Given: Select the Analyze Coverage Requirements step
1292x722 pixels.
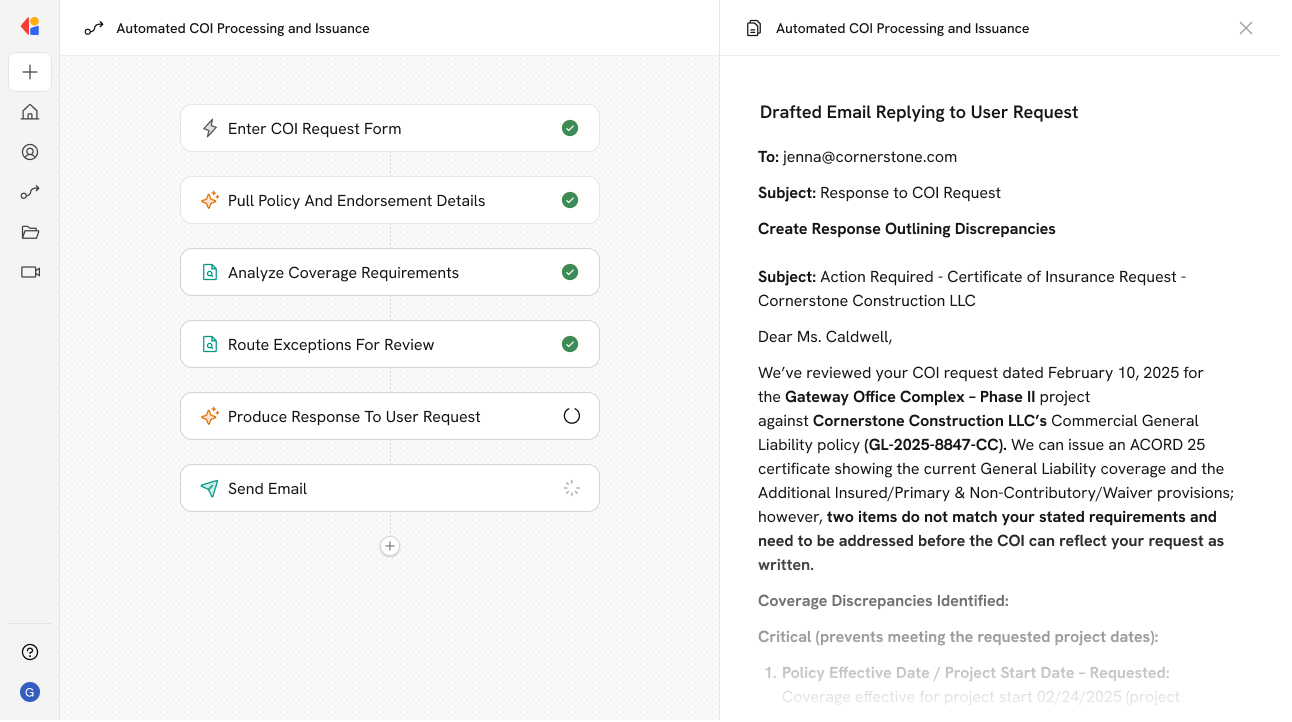Looking at the screenshot, I should click(x=390, y=272).
